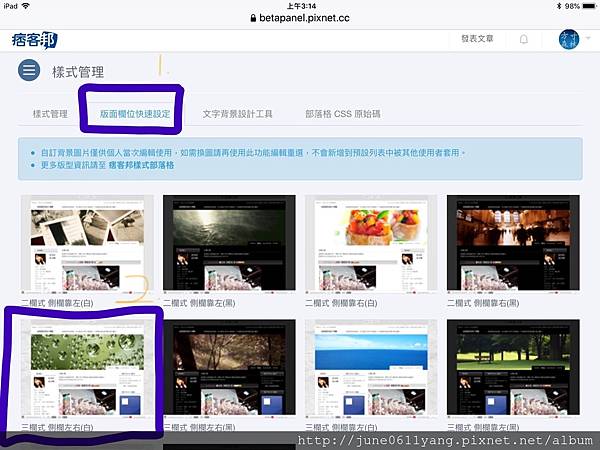Viewport: 600px width, 450px height.
Task: Tap the battery indicator in status bar
Action: coord(590,6)
